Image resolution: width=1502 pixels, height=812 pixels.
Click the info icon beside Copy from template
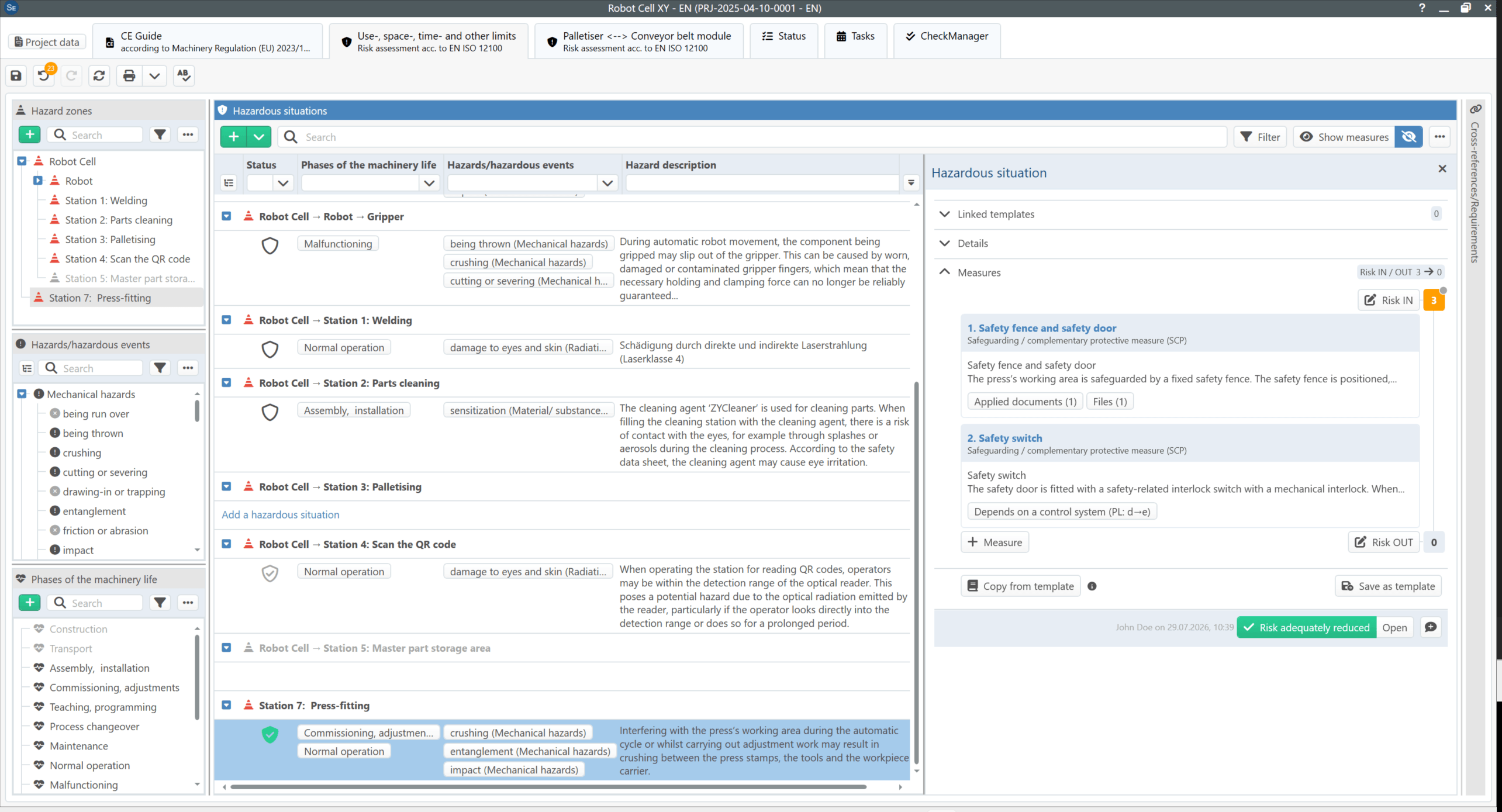[1092, 586]
